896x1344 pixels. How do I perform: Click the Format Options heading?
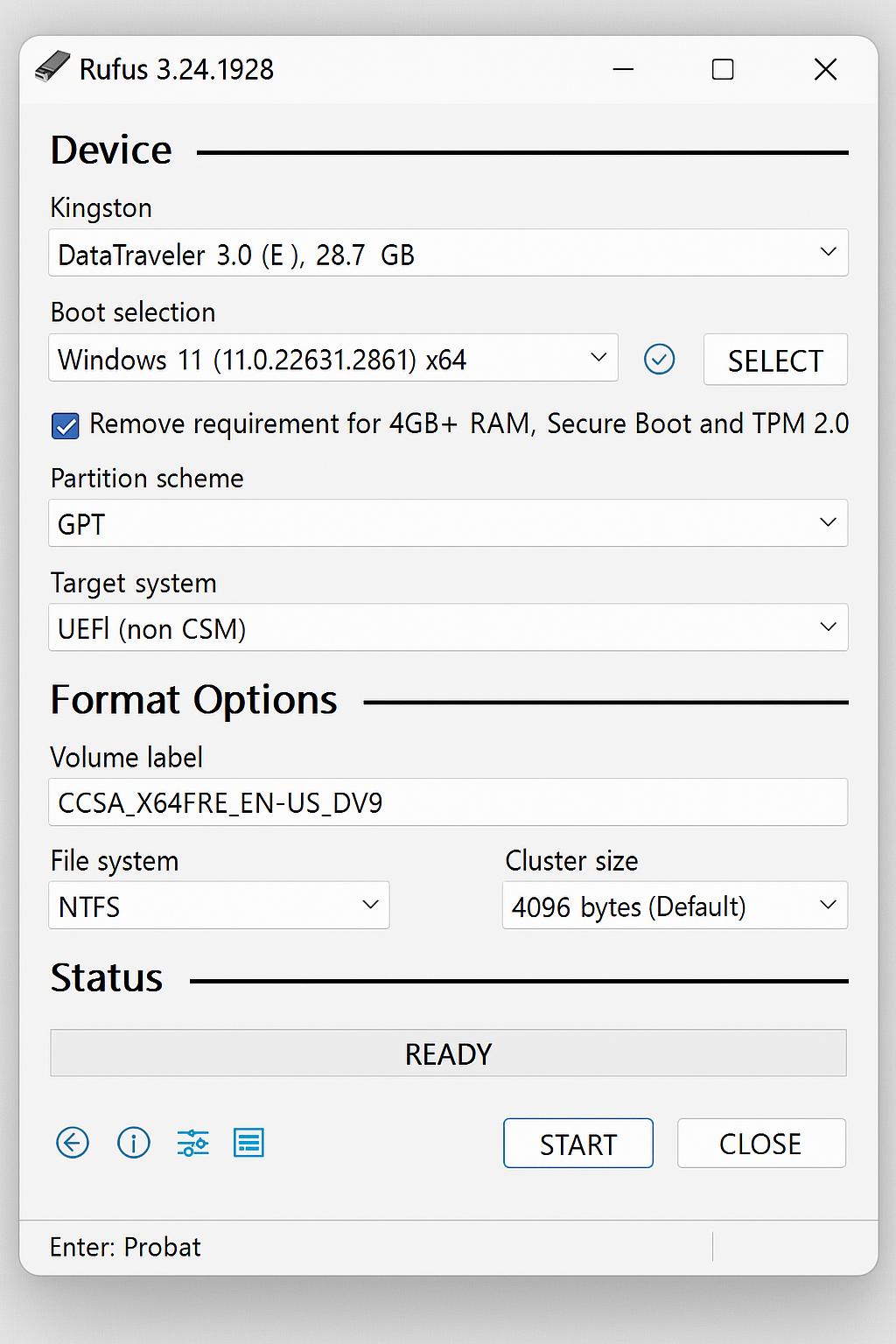[x=194, y=700]
